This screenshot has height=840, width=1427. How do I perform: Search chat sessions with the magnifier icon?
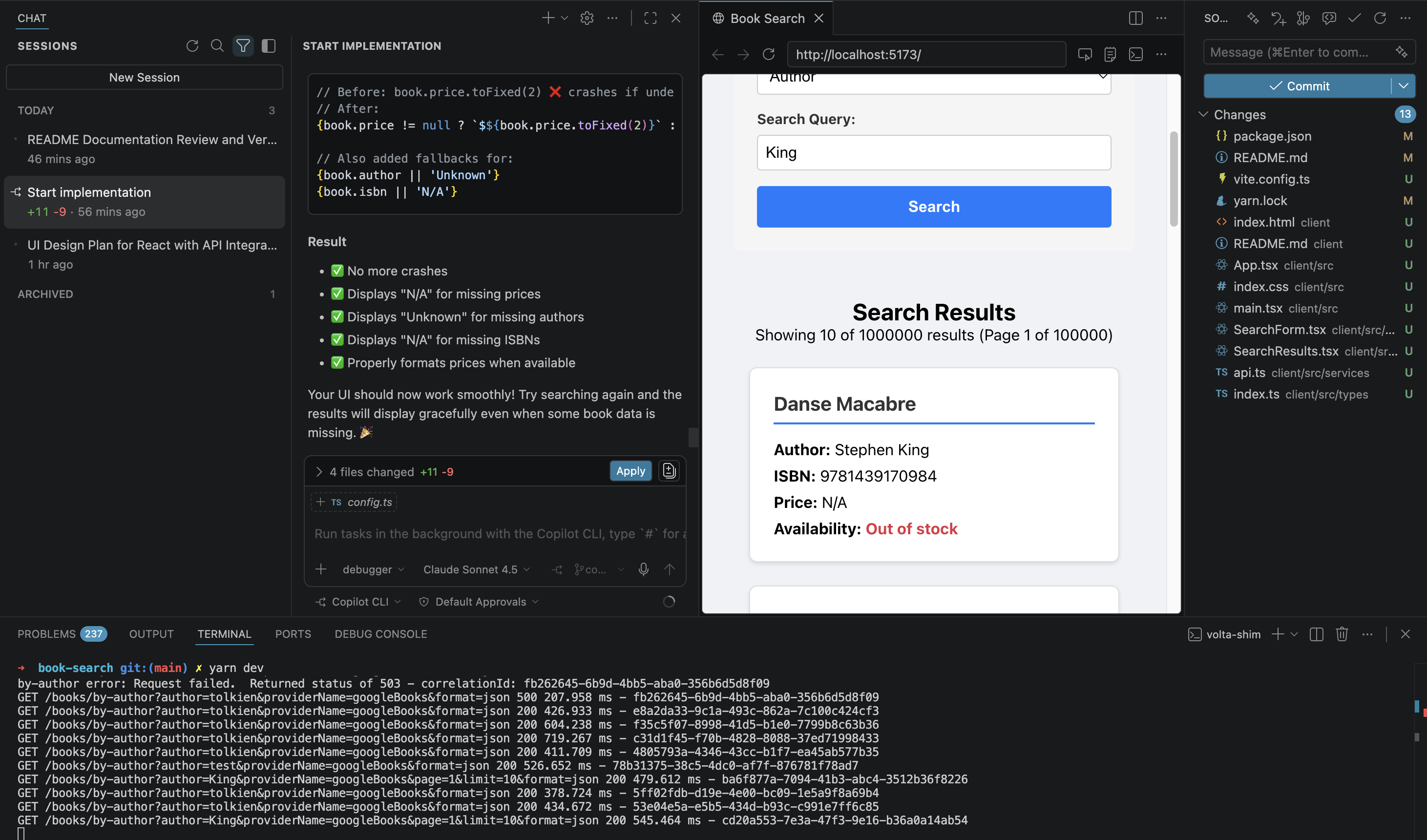pos(217,46)
